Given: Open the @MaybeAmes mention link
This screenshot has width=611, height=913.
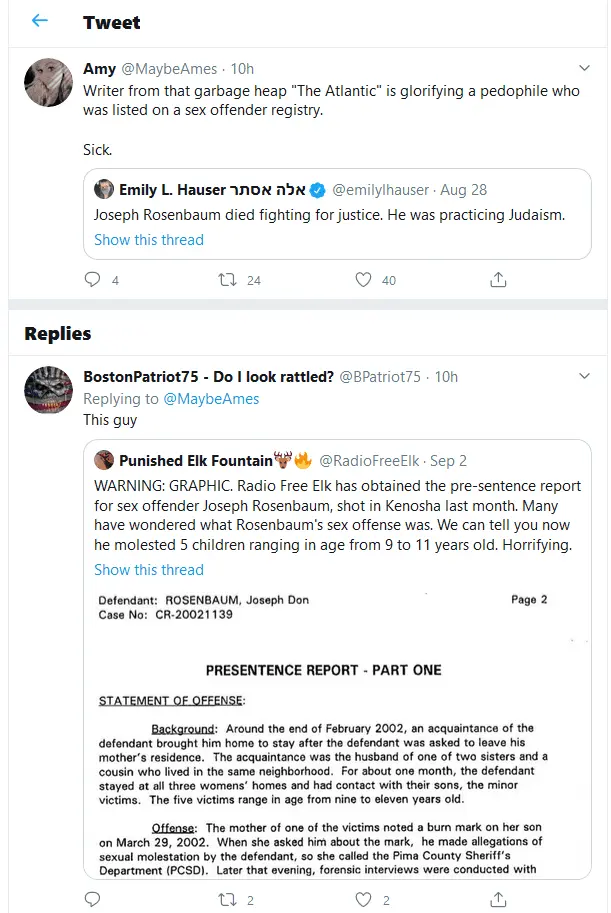Looking at the screenshot, I should (x=211, y=399).
